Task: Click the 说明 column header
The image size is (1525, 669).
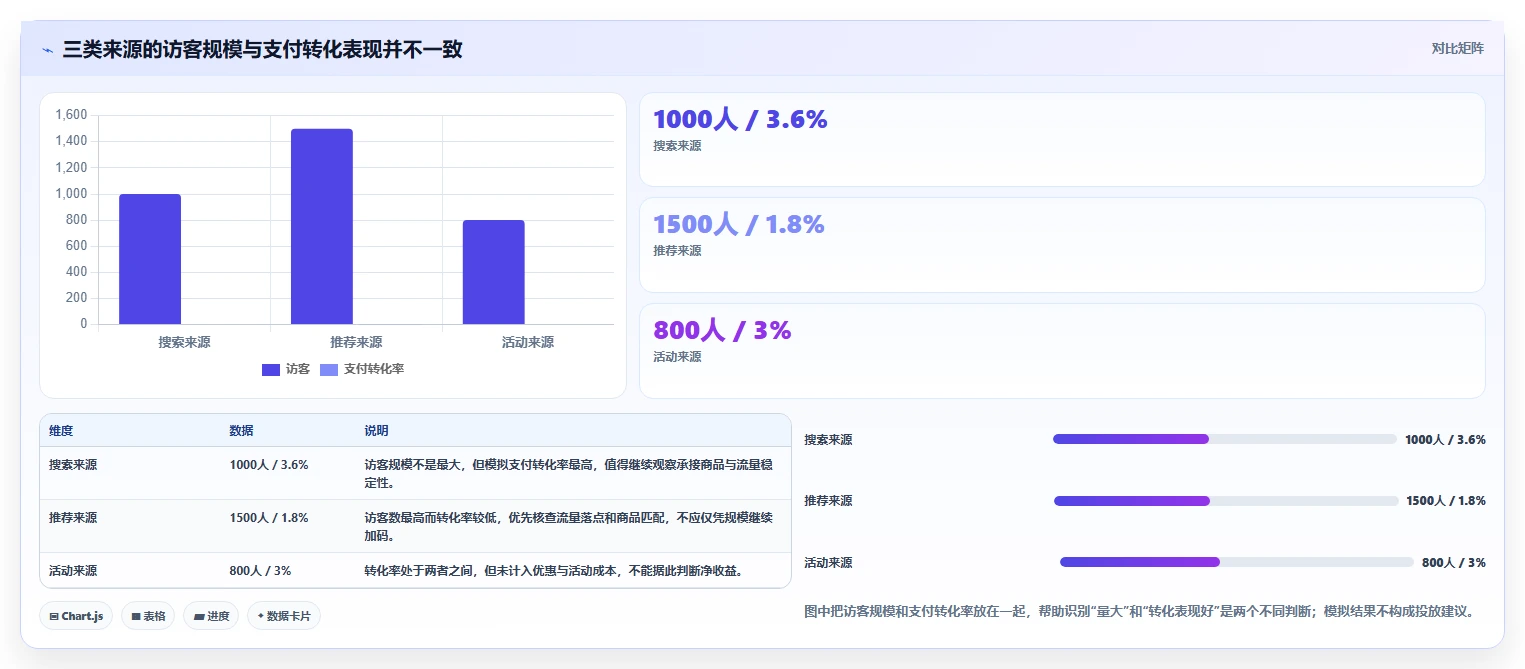Action: point(376,431)
